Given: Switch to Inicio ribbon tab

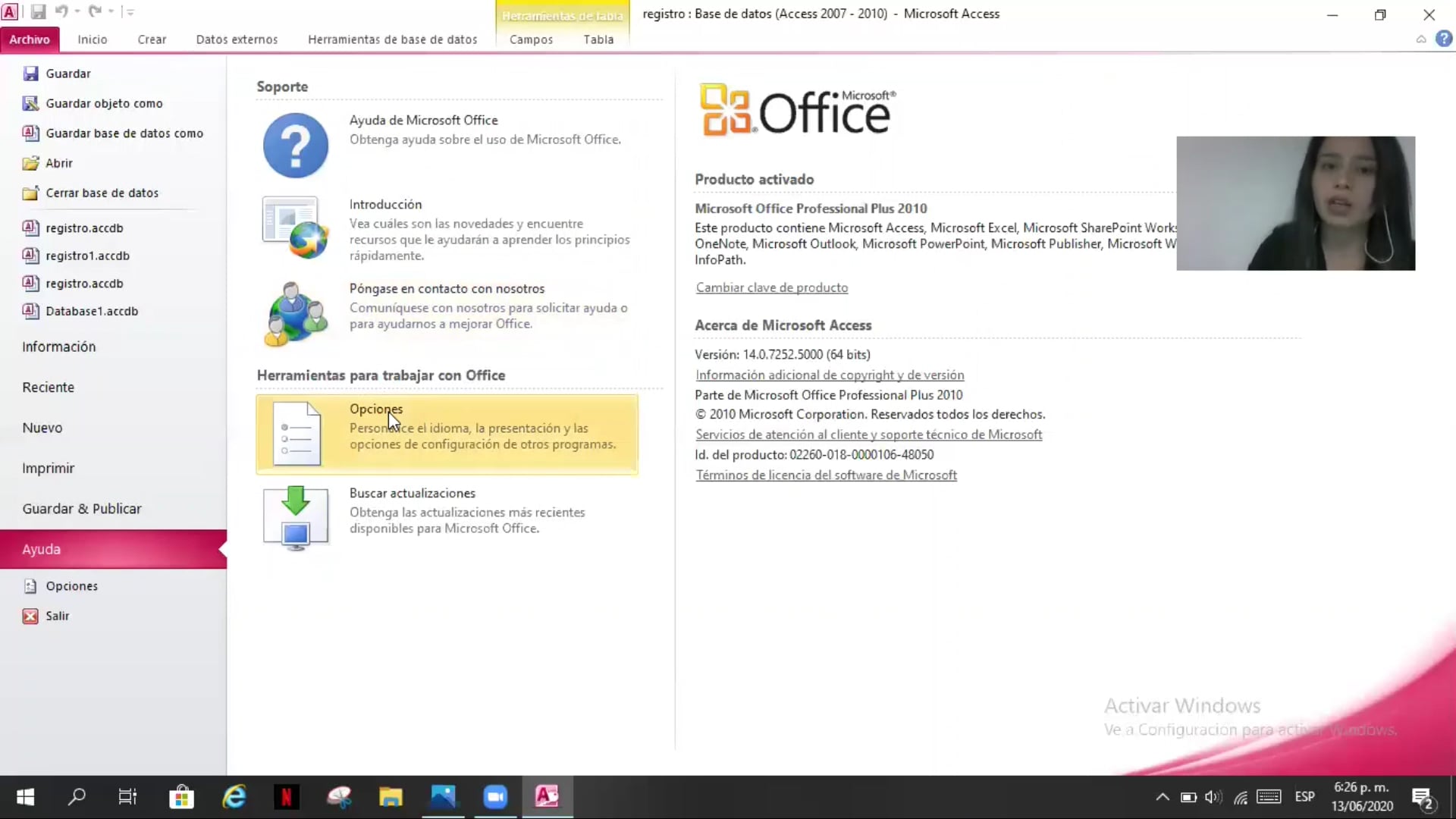Looking at the screenshot, I should (x=93, y=39).
